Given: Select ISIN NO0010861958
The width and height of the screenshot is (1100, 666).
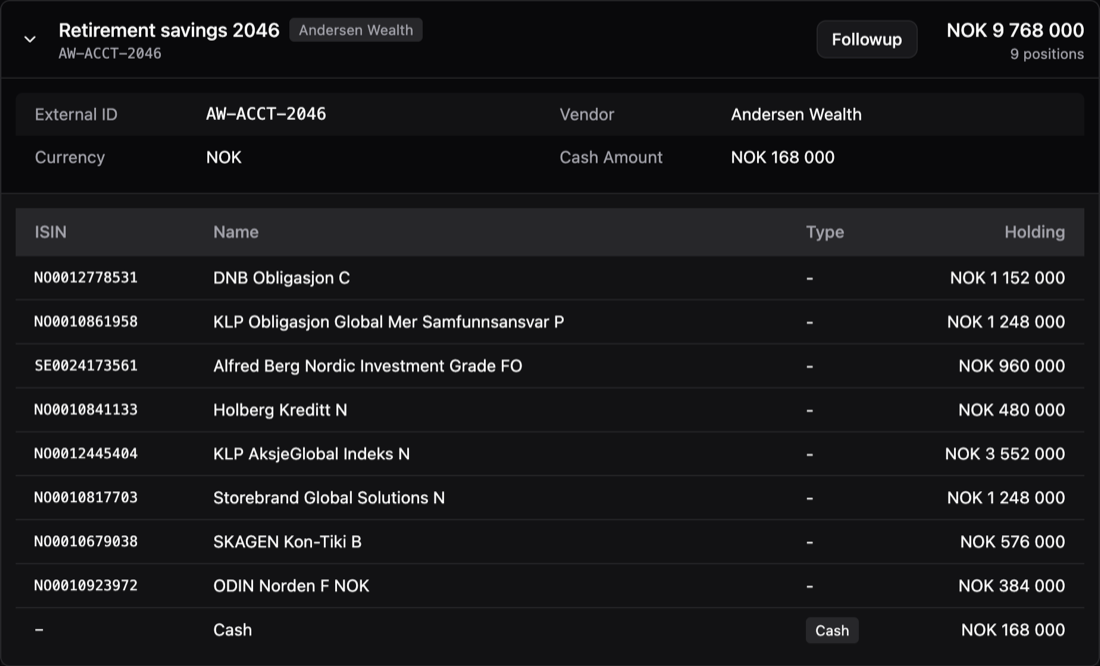Looking at the screenshot, I should coord(86,322).
